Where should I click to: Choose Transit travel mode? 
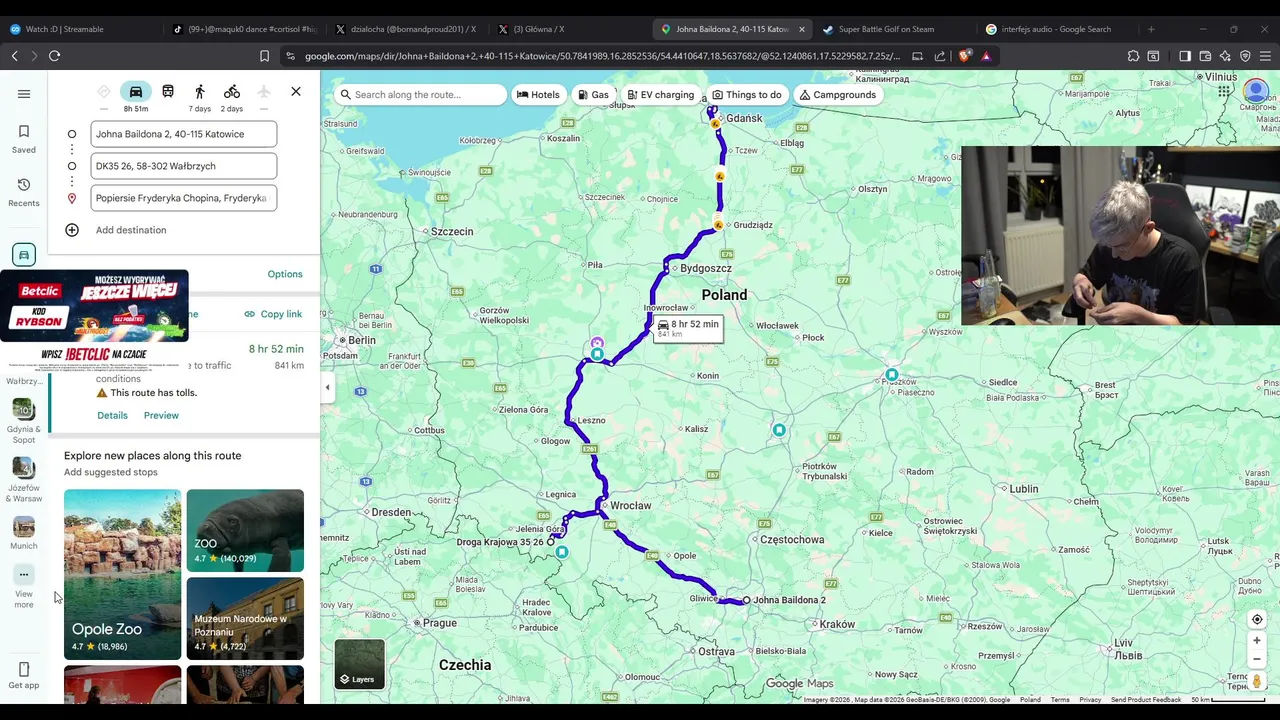[x=168, y=92]
